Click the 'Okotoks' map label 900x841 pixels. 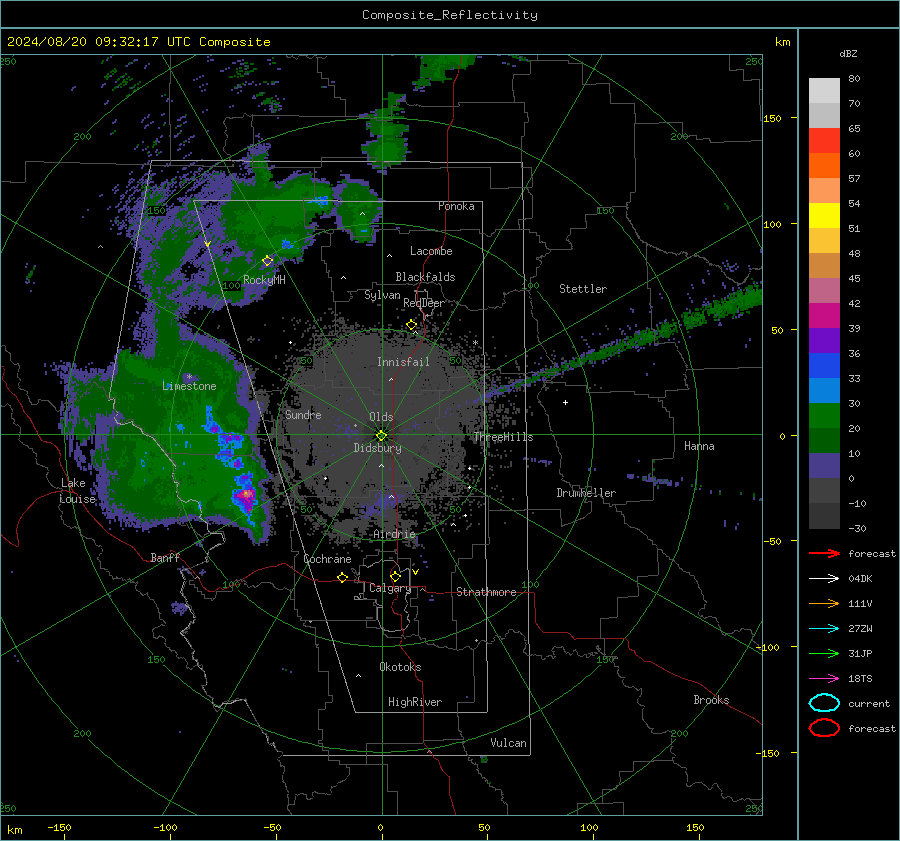(x=400, y=666)
